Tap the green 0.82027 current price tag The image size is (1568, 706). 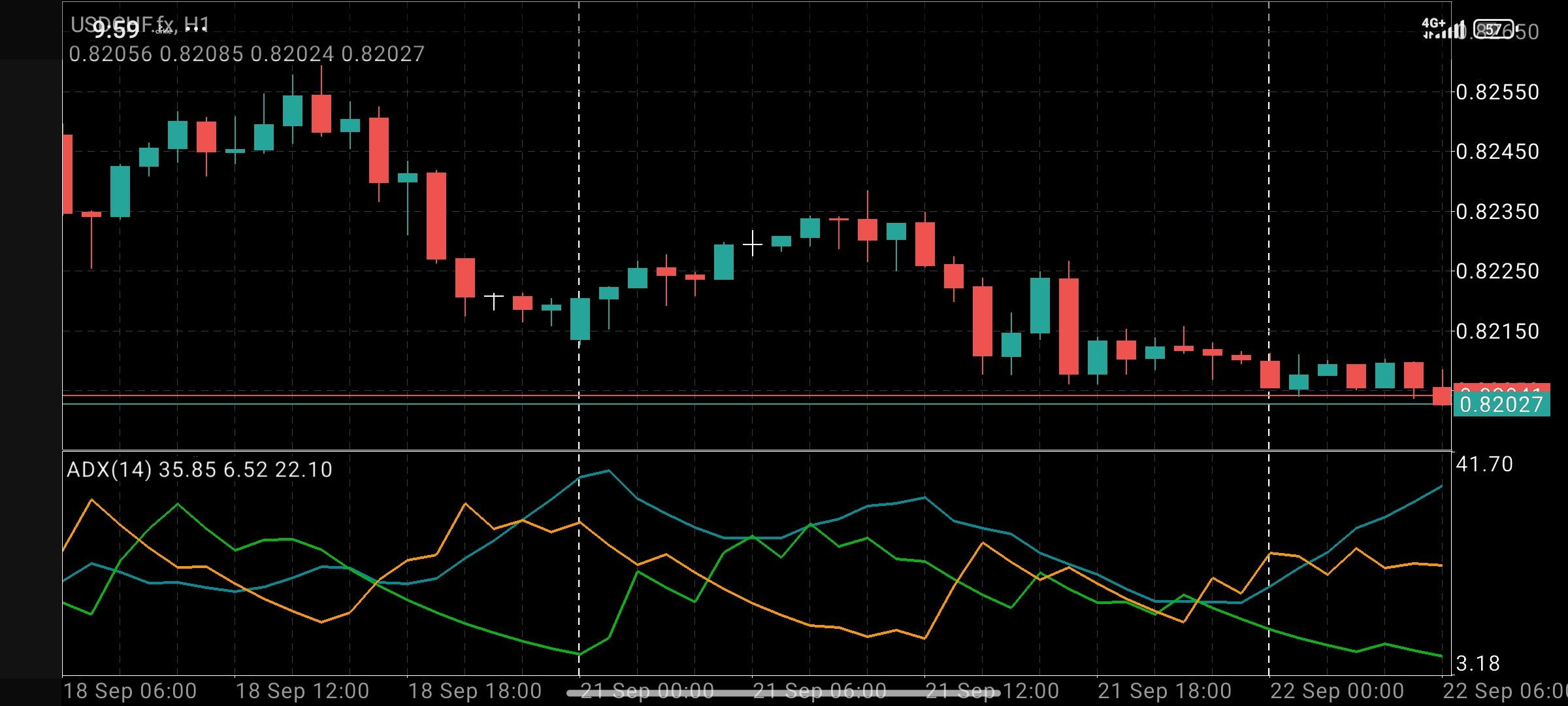[1501, 405]
